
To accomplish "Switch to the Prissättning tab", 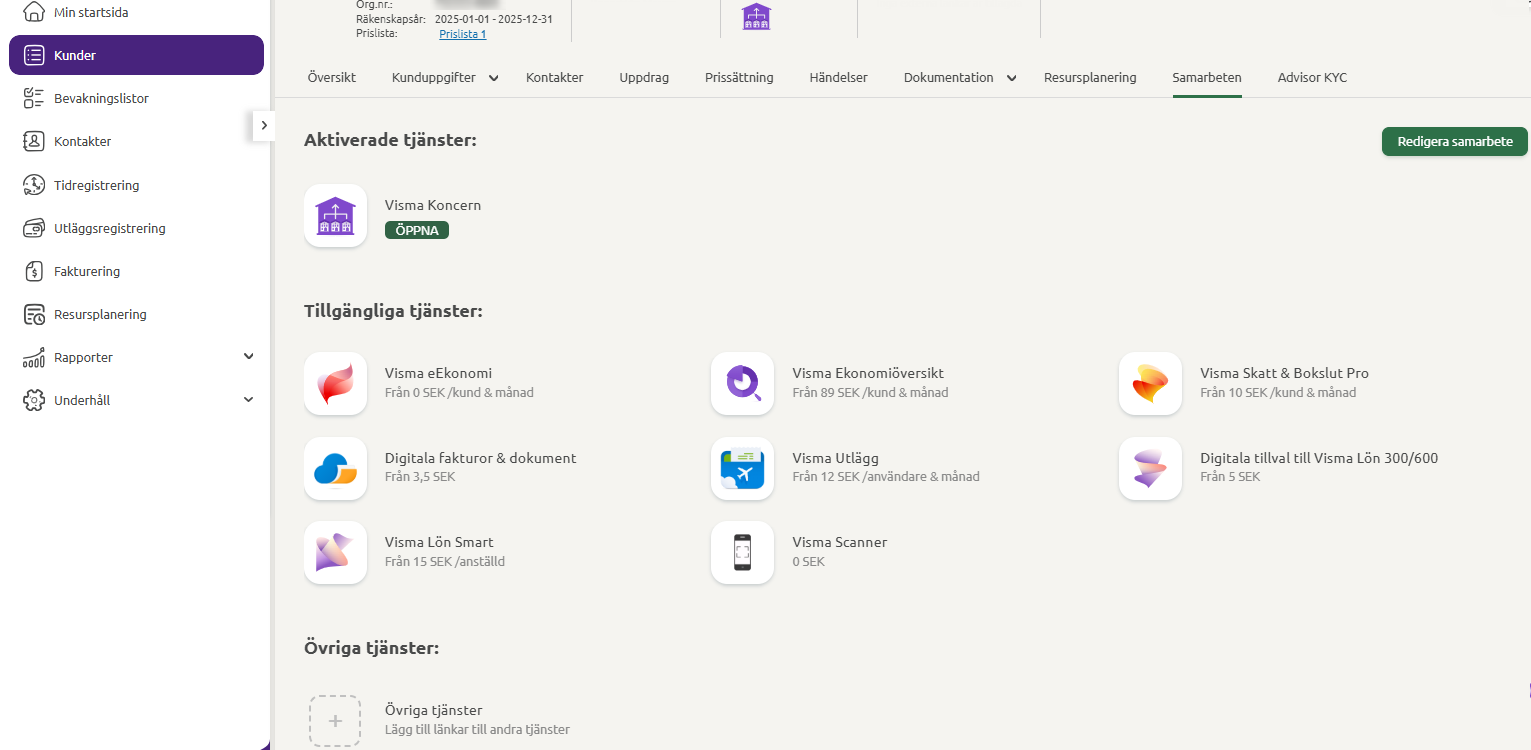I will [x=739, y=77].
